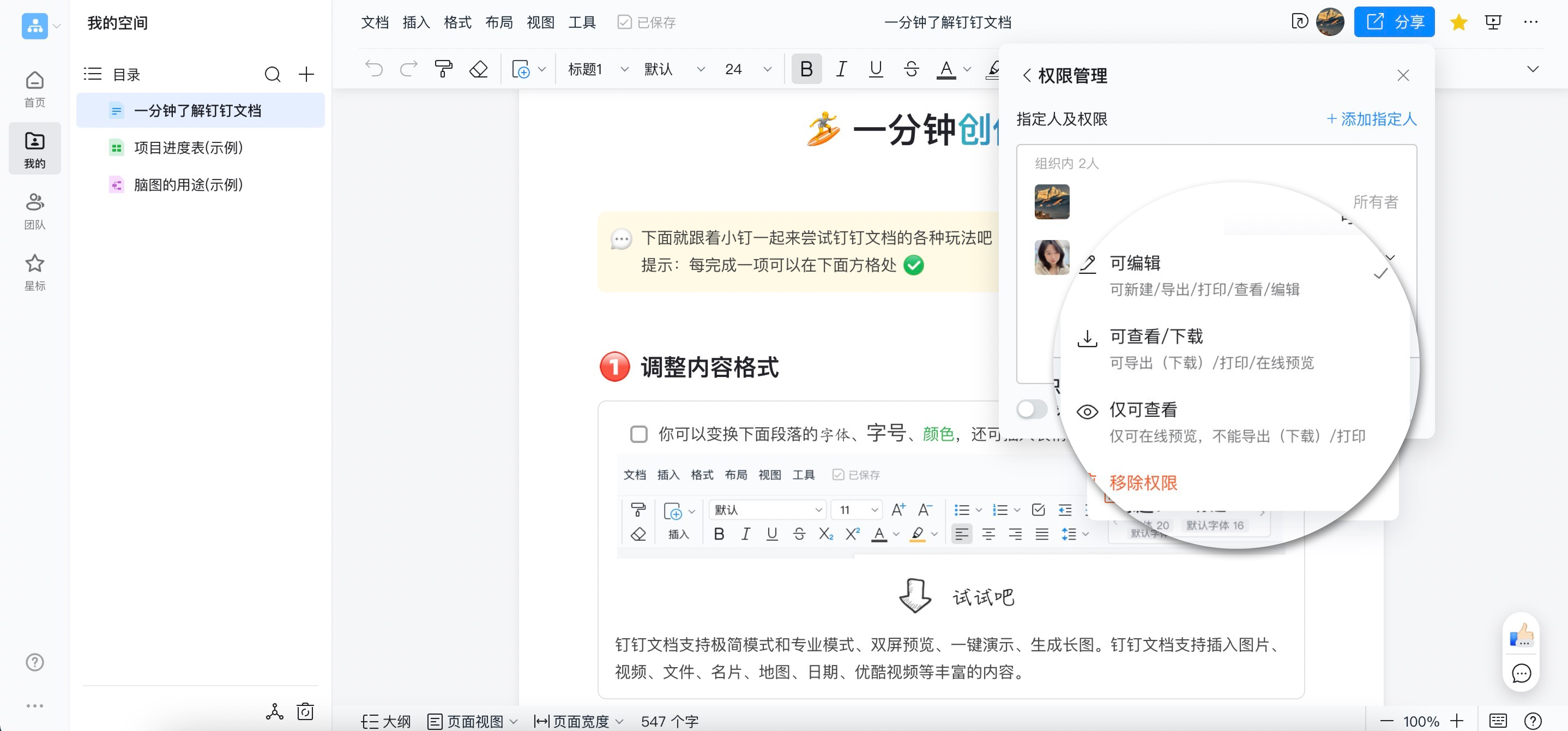Open the 工具 menu
The width and height of the screenshot is (1568, 731).
(582, 22)
